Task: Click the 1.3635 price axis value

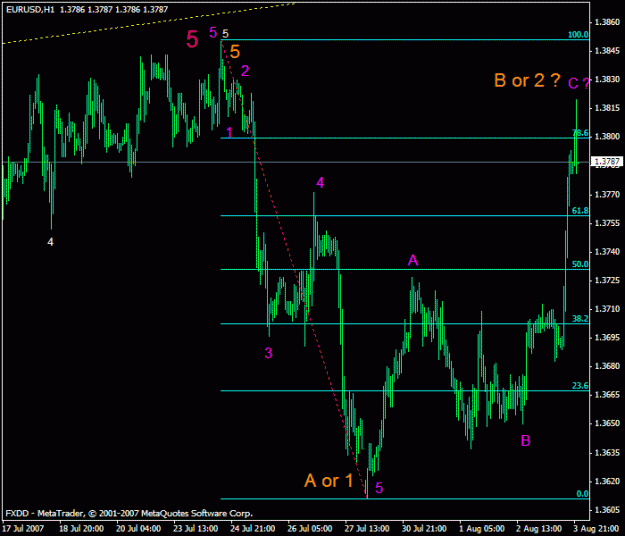Action: coord(607,453)
